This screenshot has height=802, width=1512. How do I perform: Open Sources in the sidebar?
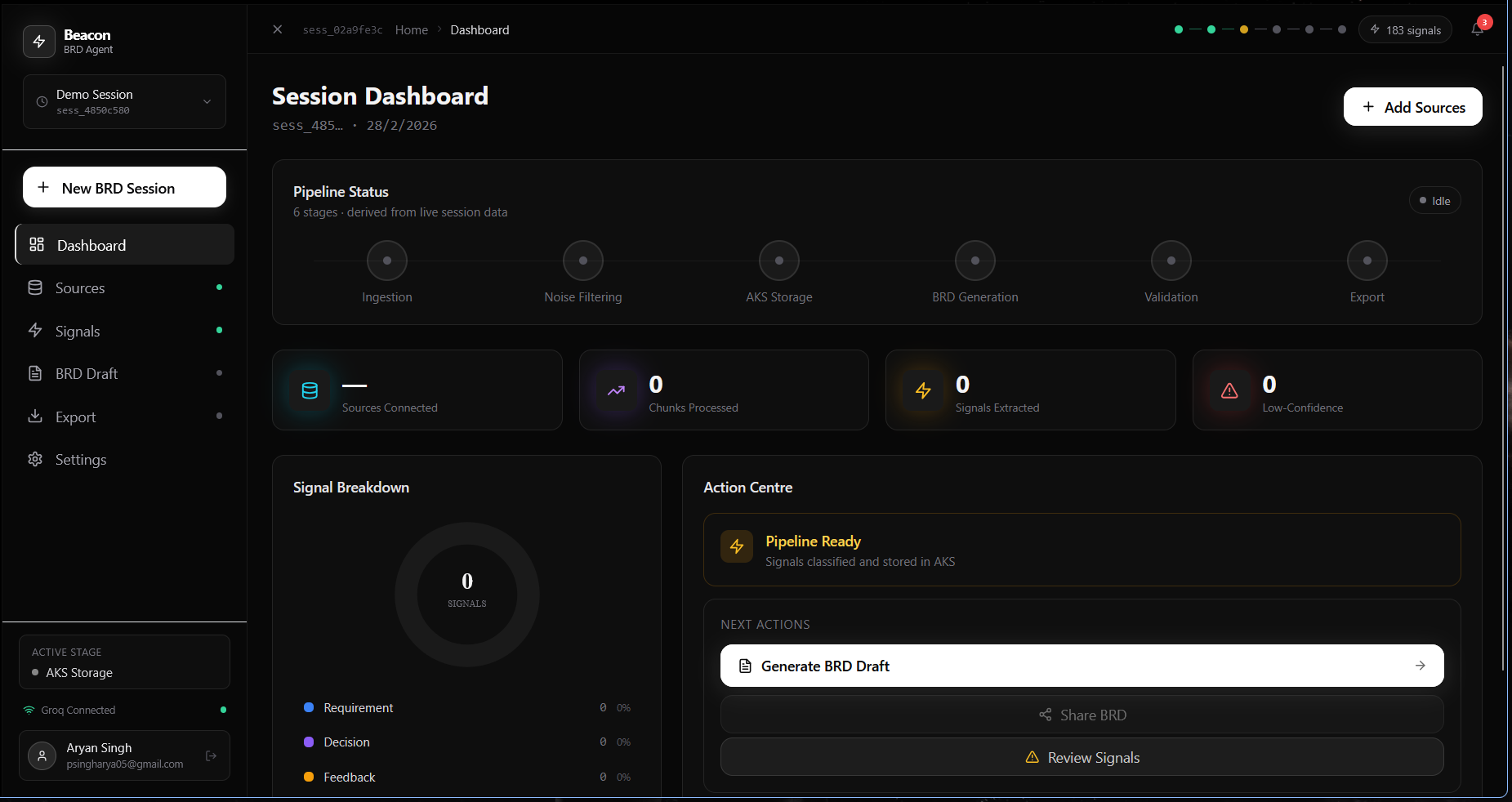coord(80,288)
